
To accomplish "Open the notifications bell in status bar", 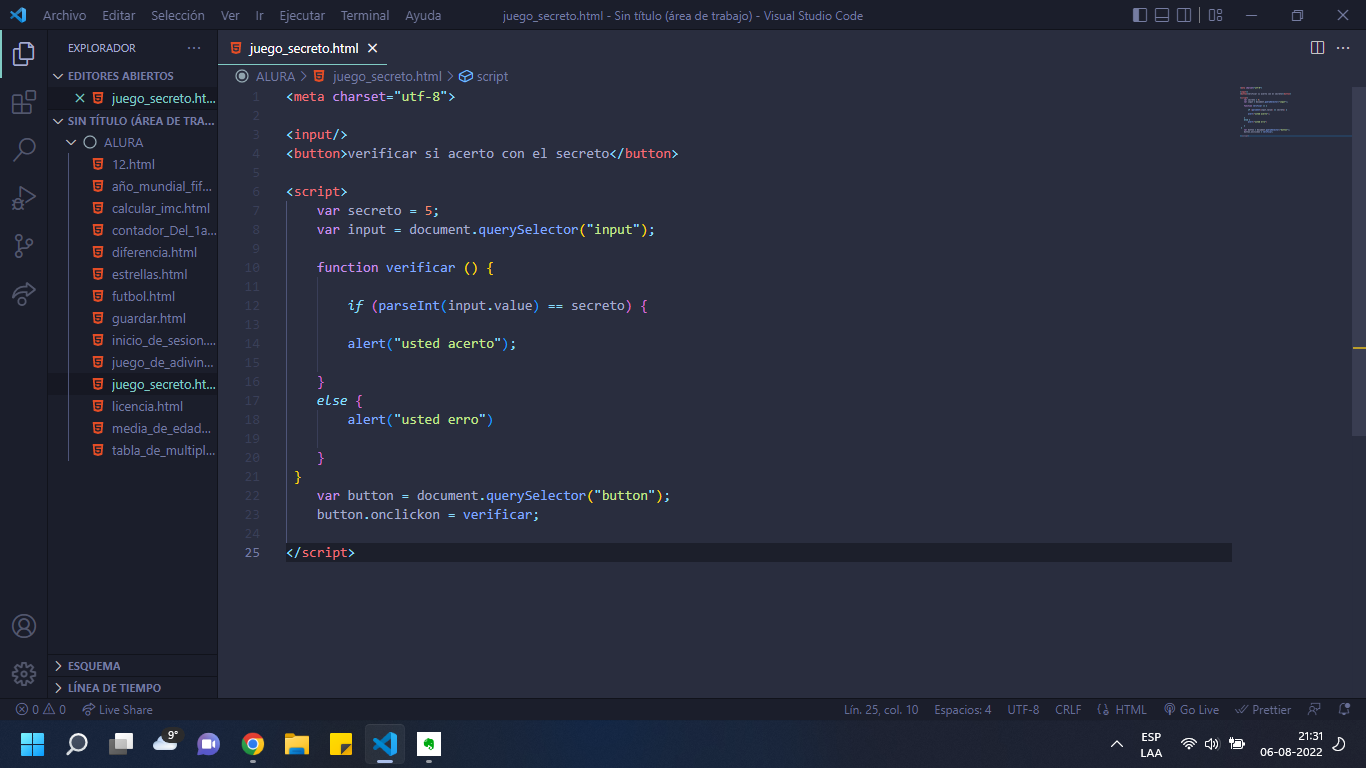I will tap(1343, 710).
